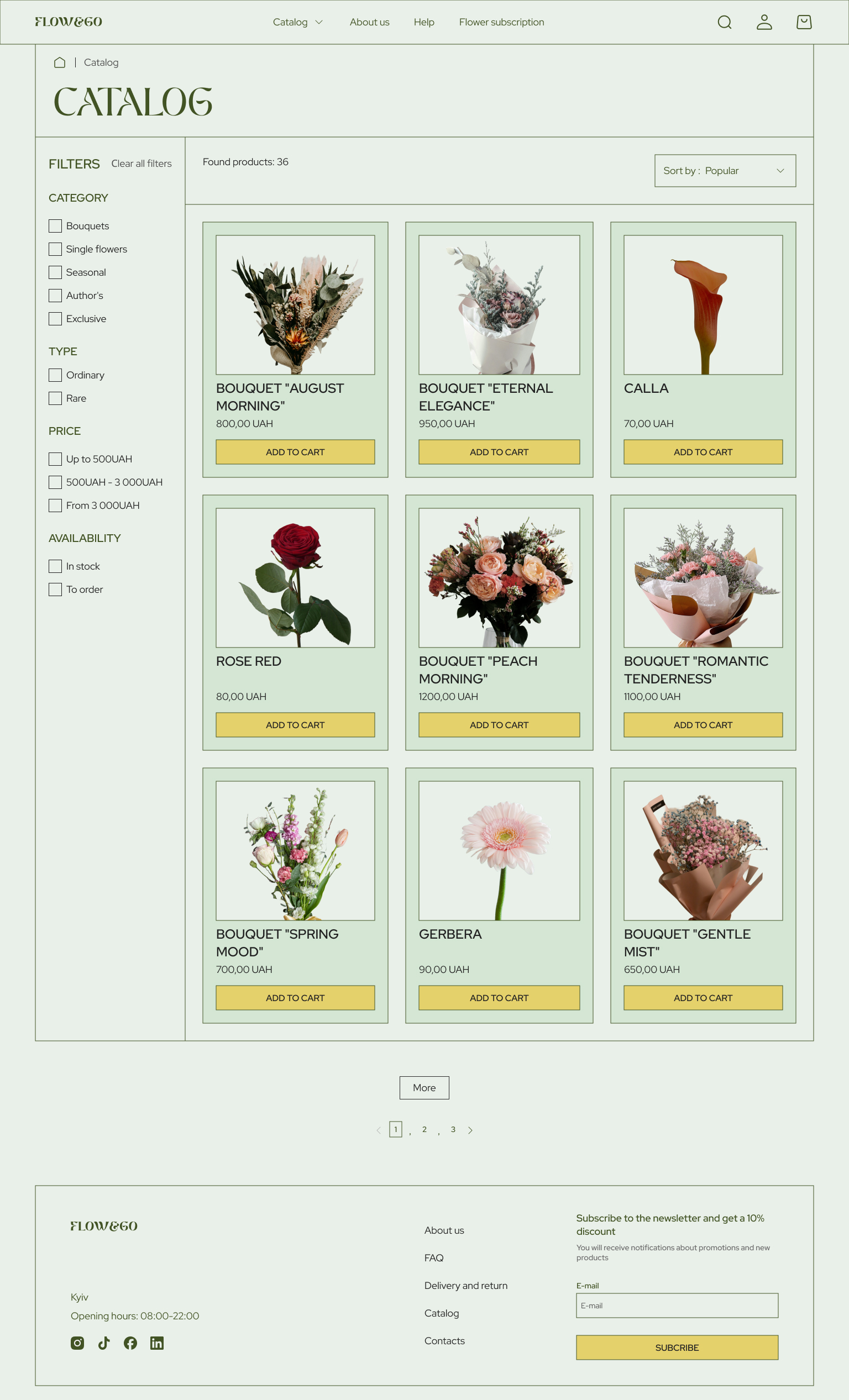Open the LinkedIn icon in footer
Viewport: 849px width, 1400px height.
click(x=157, y=1343)
